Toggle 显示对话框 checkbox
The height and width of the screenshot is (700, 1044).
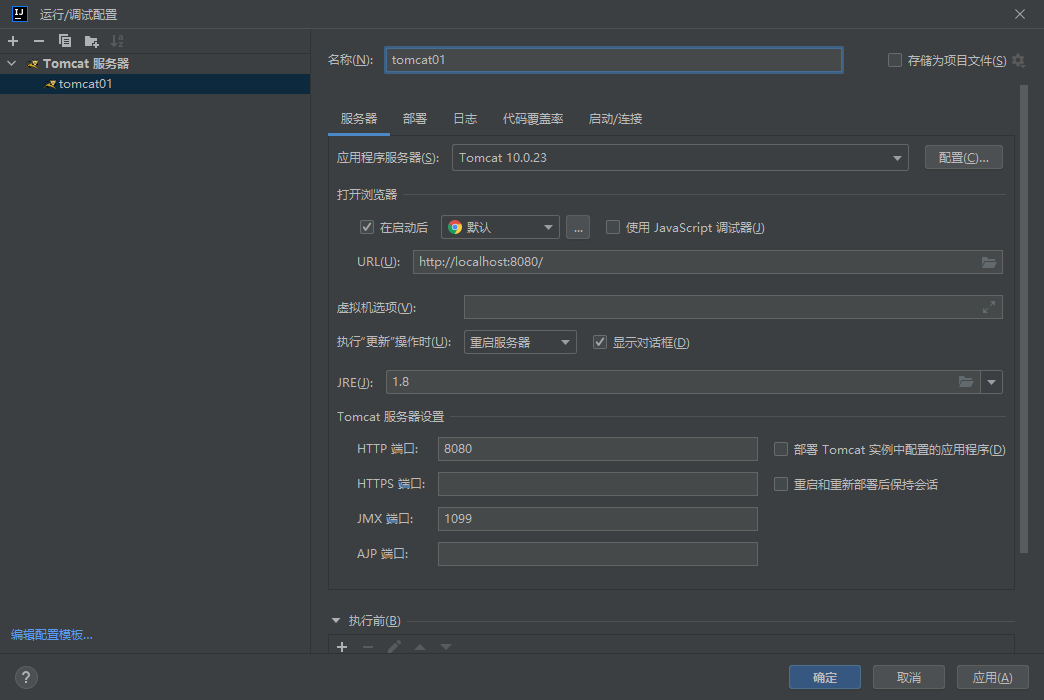pyautogui.click(x=600, y=342)
